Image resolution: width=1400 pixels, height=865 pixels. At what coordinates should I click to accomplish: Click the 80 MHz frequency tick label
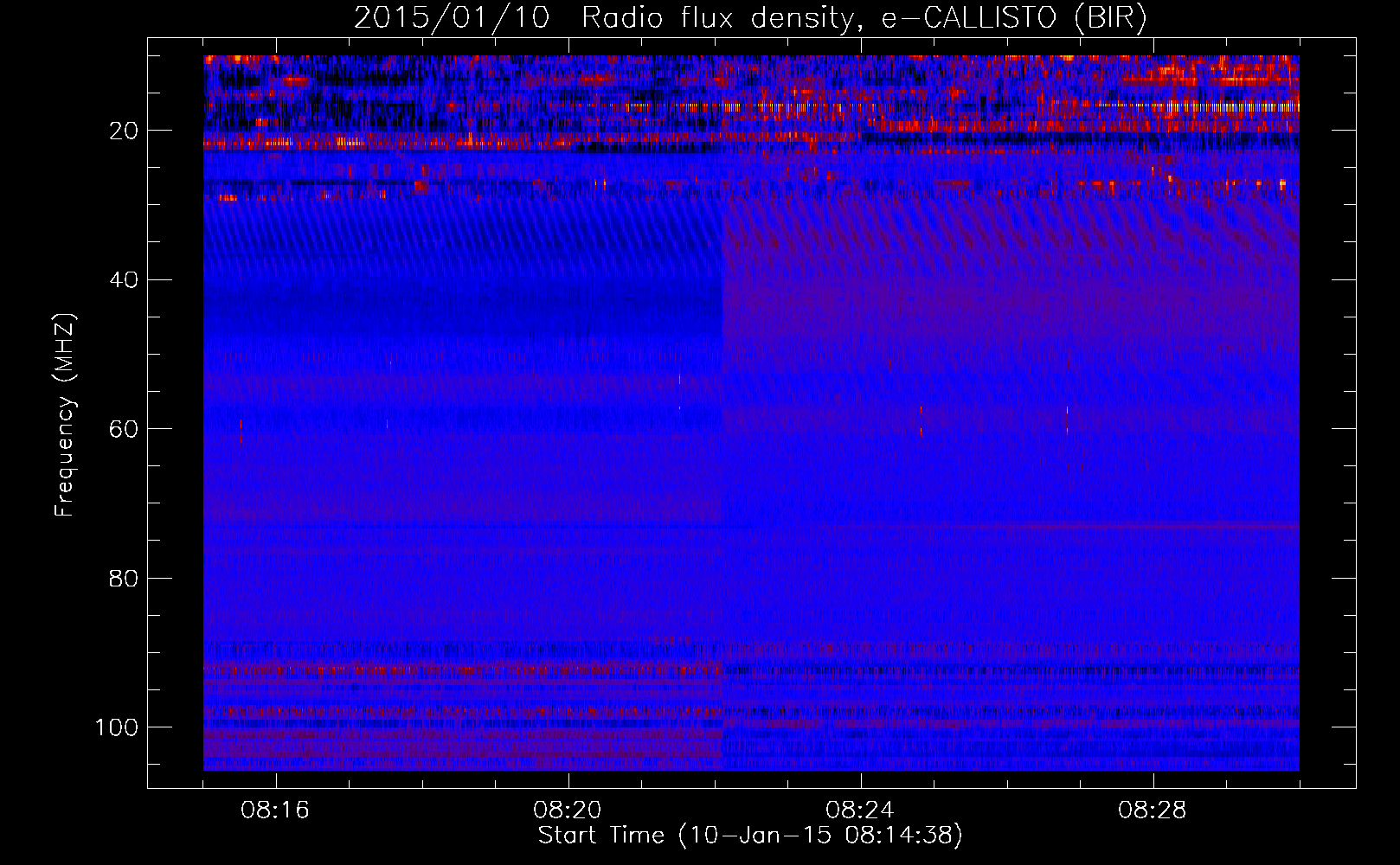click(124, 579)
